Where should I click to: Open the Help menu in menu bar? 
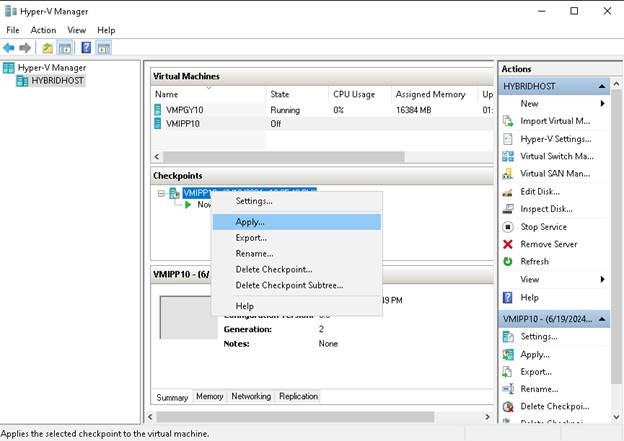point(106,30)
